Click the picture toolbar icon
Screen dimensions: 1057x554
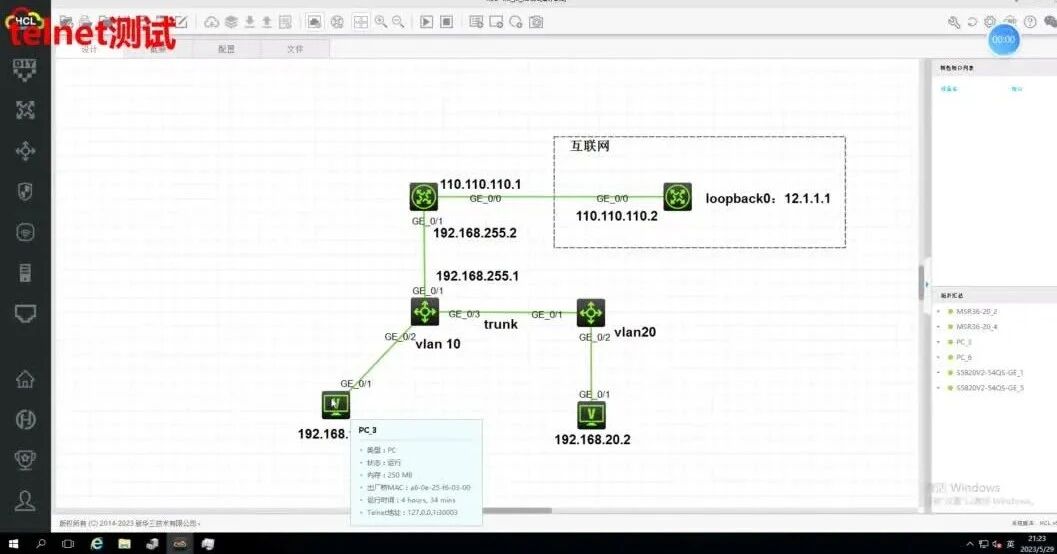314,22
